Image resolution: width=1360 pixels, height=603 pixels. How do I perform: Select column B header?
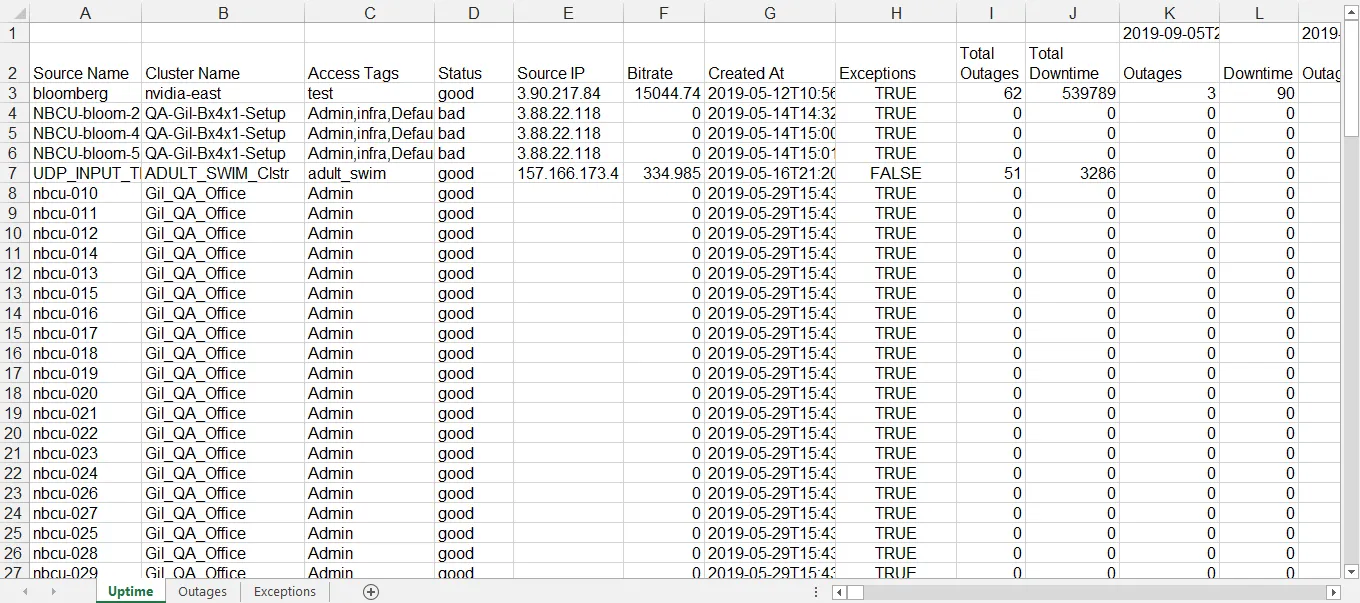[223, 13]
